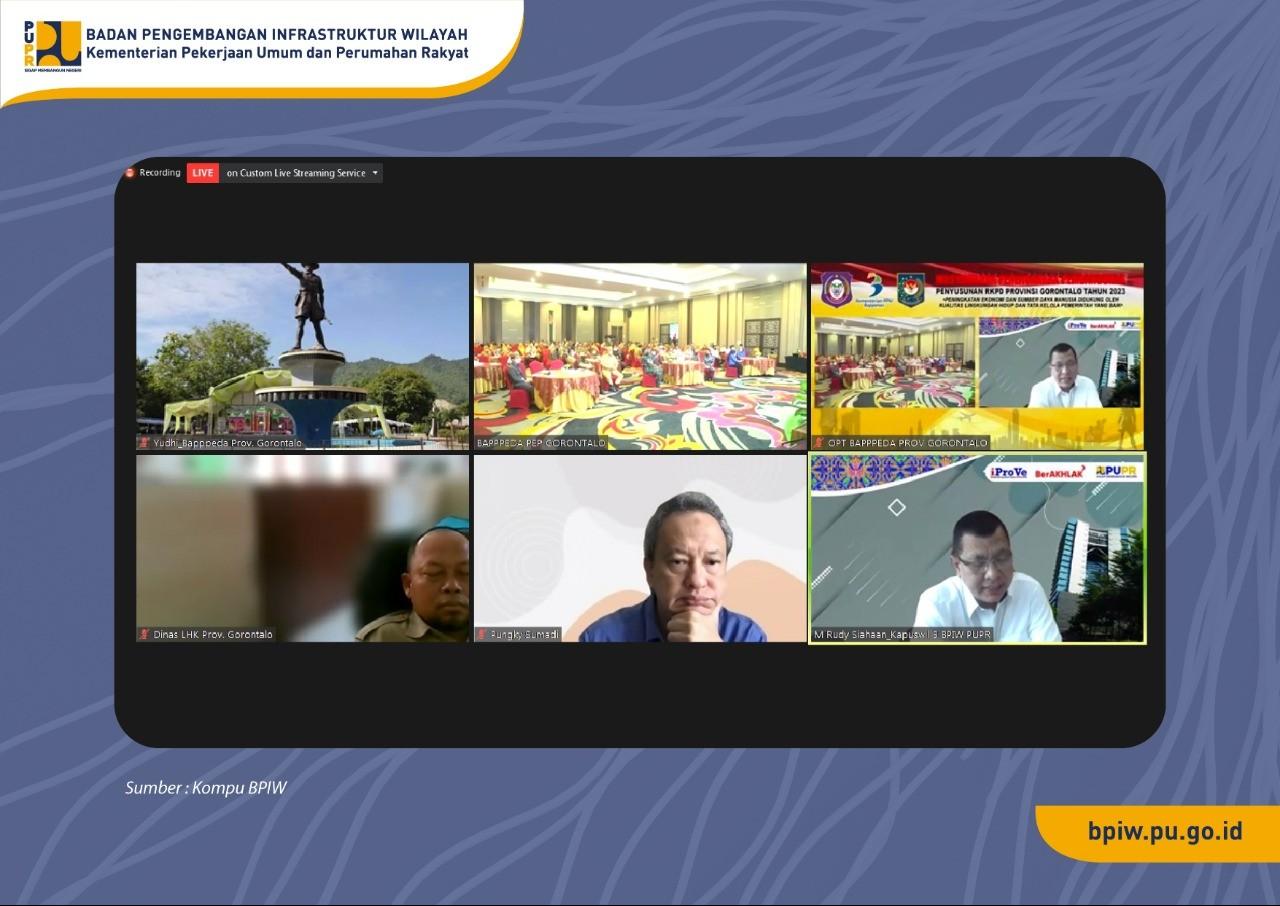Screen dimensions: 1280x906
Task: Click the muted mic icon beside Yudhi_Bapppeda
Action: [x=145, y=442]
